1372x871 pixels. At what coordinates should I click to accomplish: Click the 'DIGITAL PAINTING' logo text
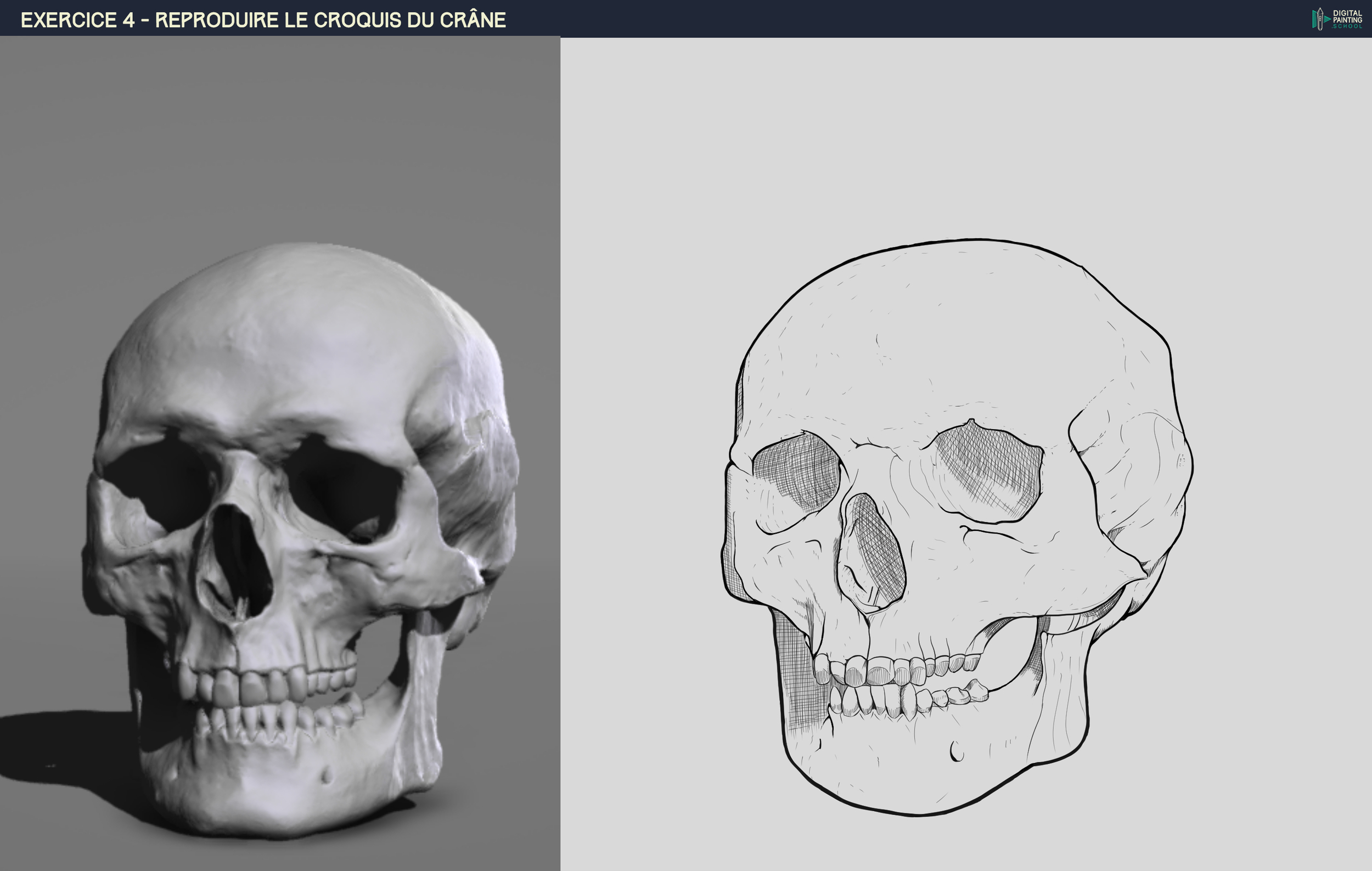[1347, 16]
